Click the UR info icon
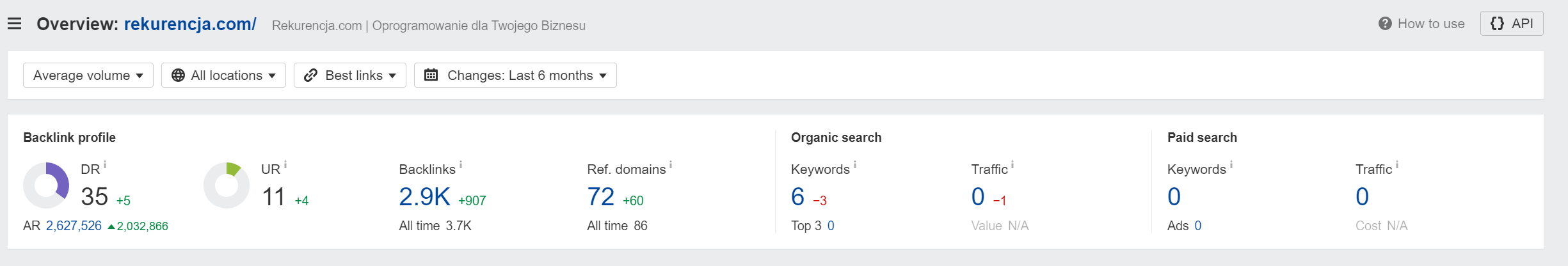 (285, 165)
